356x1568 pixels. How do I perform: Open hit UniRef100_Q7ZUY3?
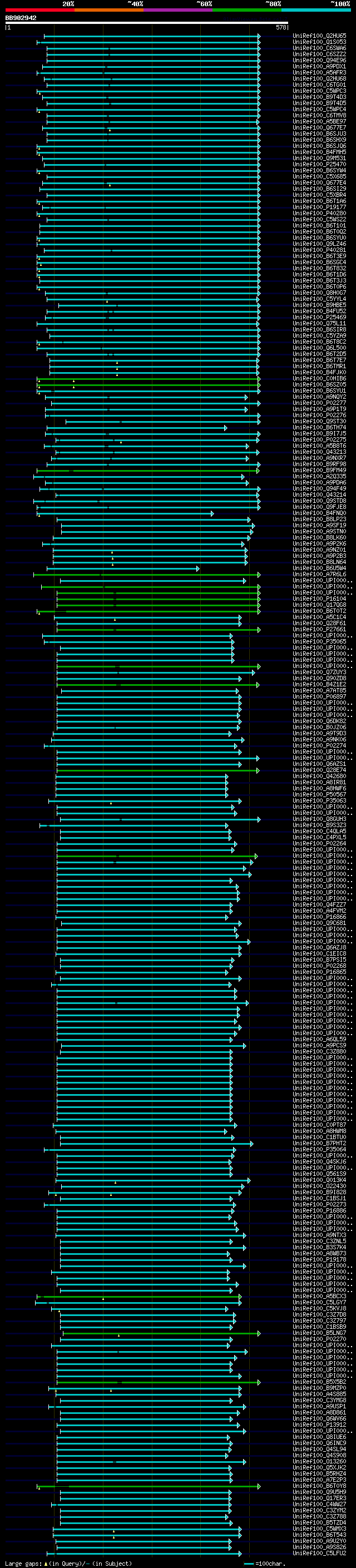(x=319, y=672)
